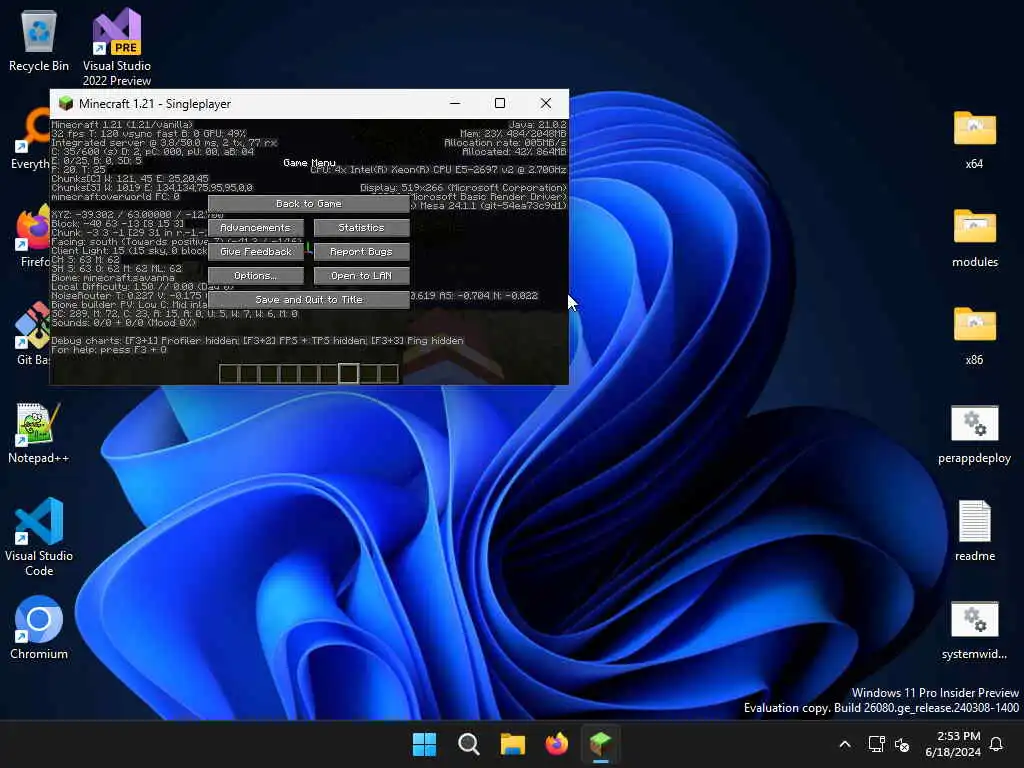1024x768 pixels.
Task: Show hidden system tray icons
Action: pyautogui.click(x=844, y=744)
